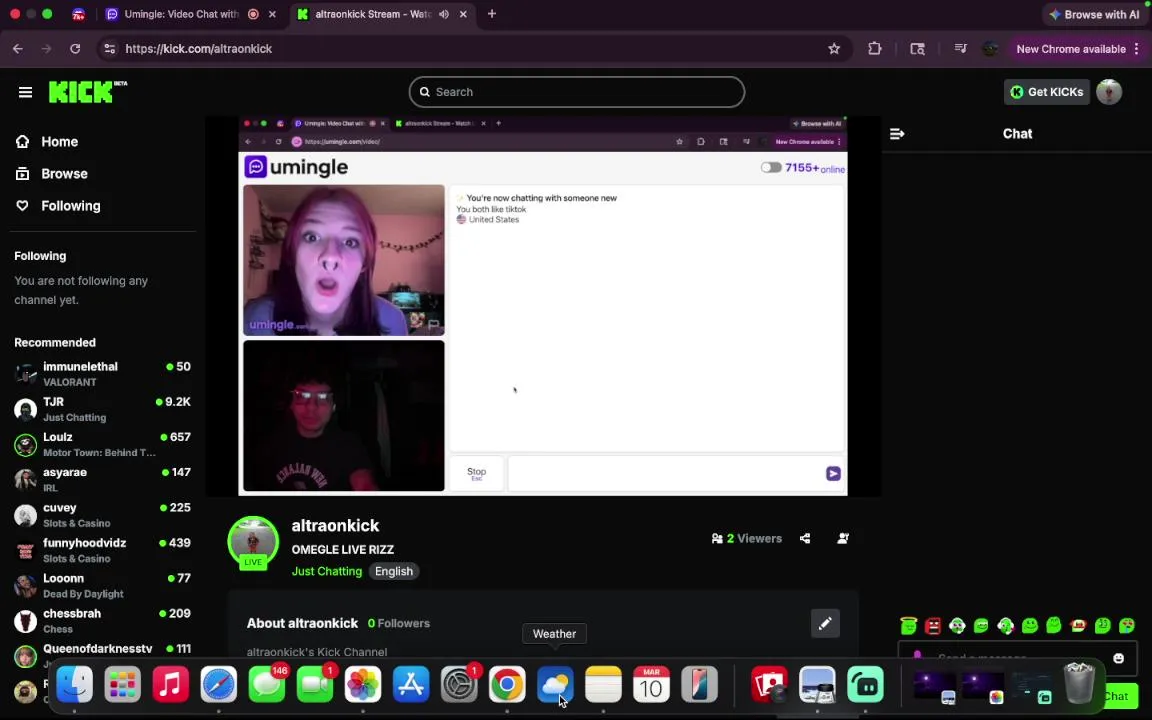Open chessbrah recommended channel
Image resolution: width=1152 pixels, height=720 pixels.
click(102, 620)
